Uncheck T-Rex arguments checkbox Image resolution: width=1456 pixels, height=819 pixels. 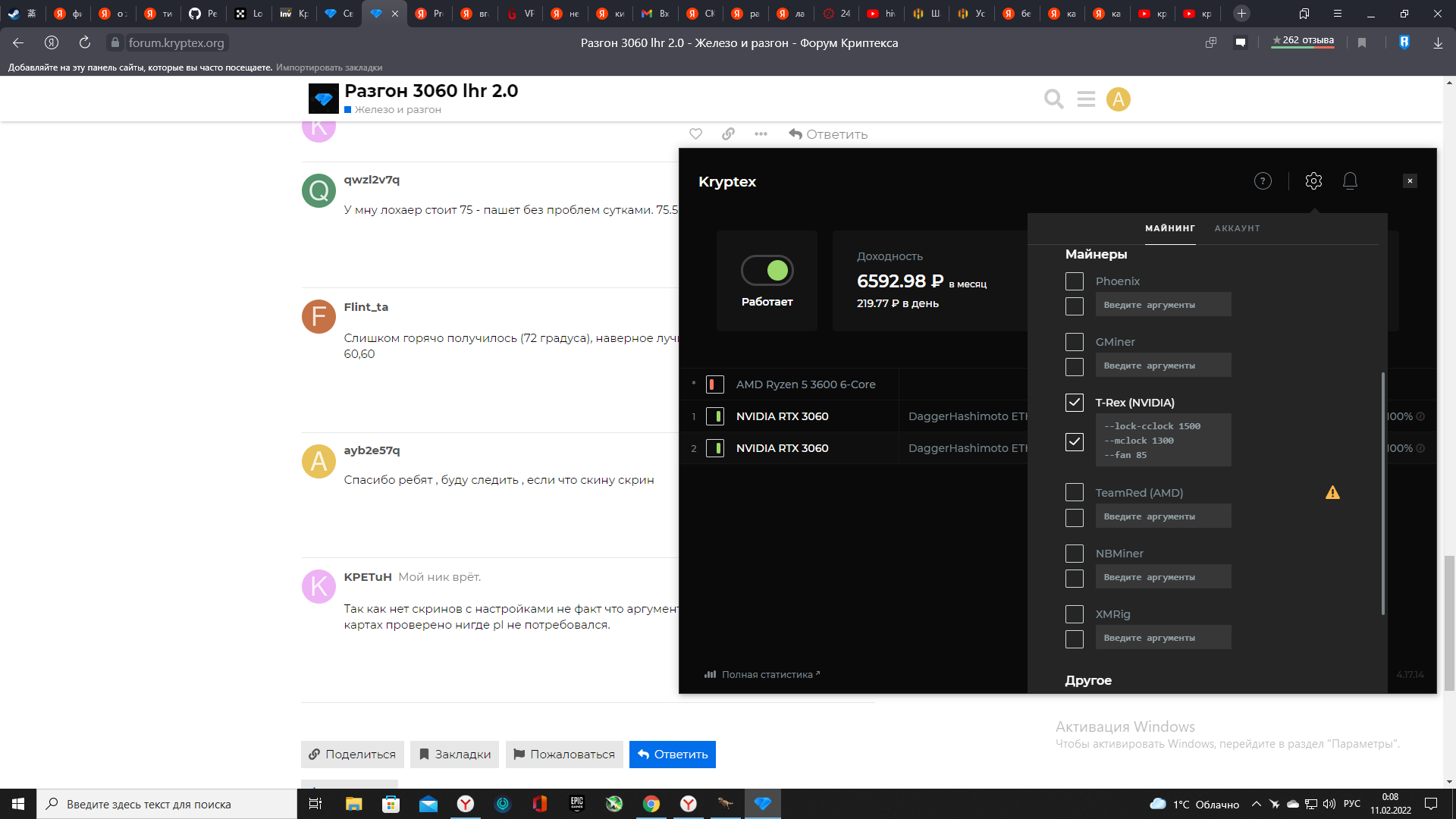1075,442
